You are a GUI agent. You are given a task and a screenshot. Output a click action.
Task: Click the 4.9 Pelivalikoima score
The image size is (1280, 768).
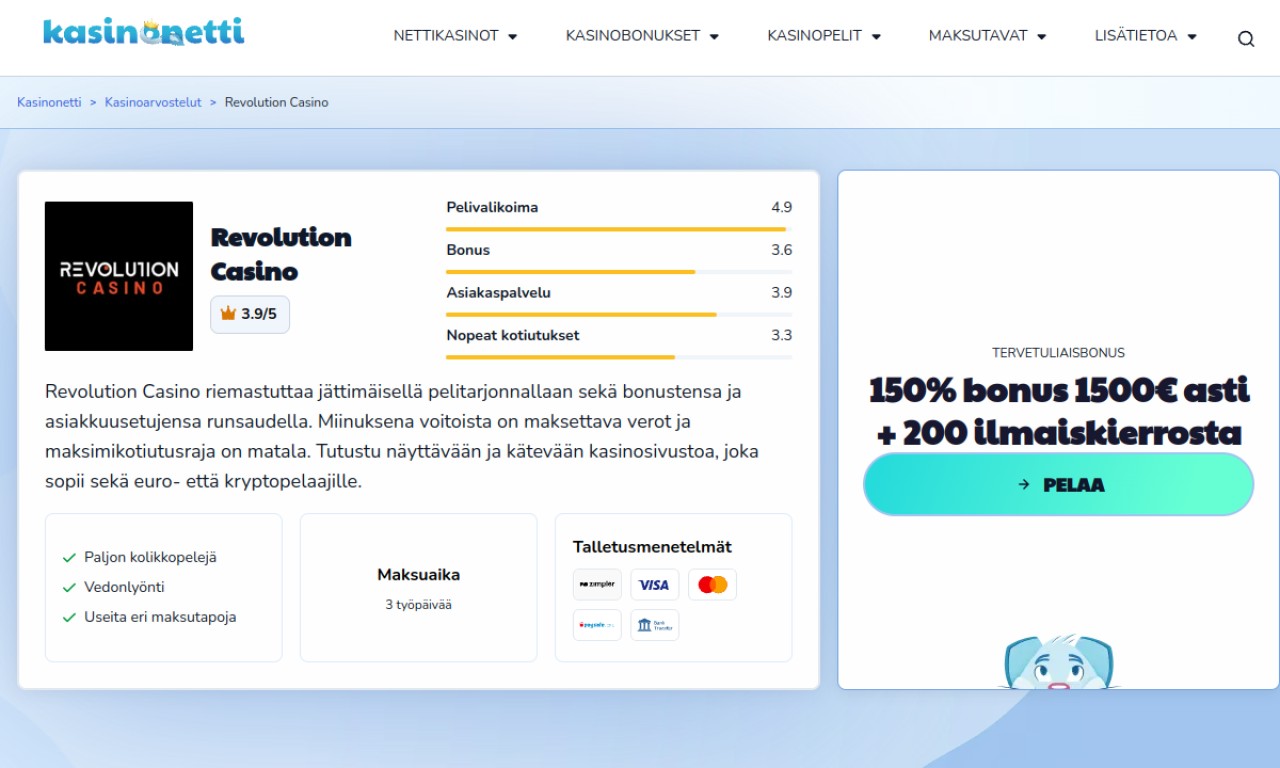point(781,207)
